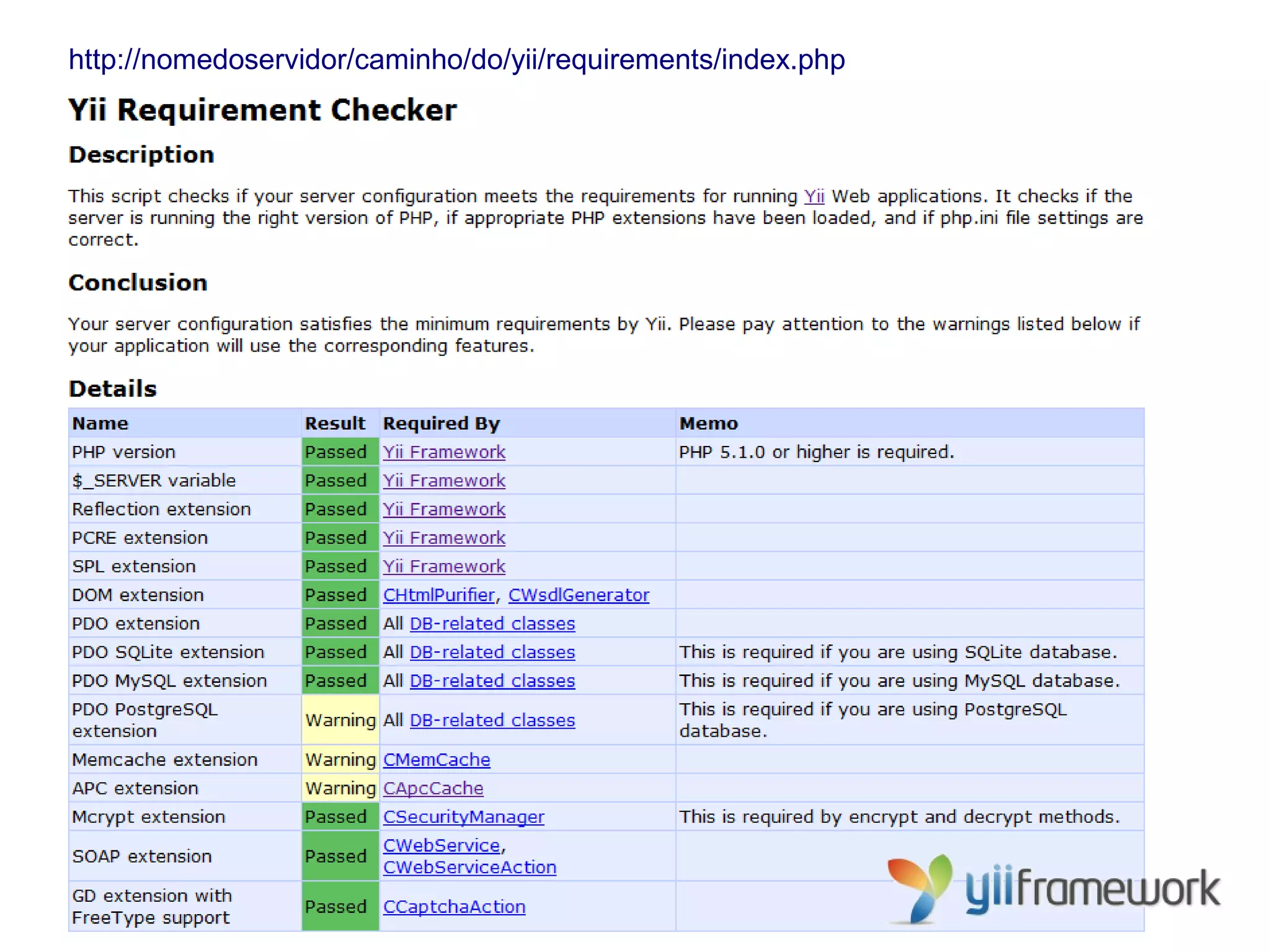Click DB-related classes link in PDO extension row
The height and width of the screenshot is (952, 1270).
tap(492, 623)
